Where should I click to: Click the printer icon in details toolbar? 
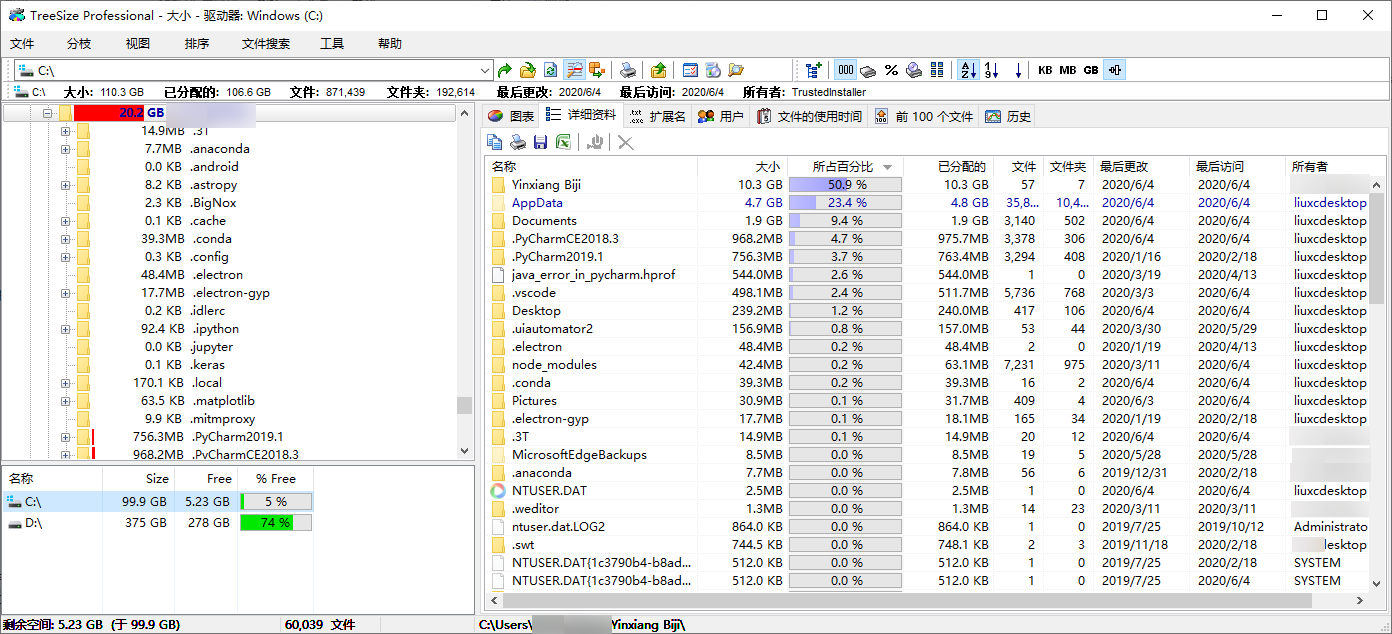coord(517,143)
